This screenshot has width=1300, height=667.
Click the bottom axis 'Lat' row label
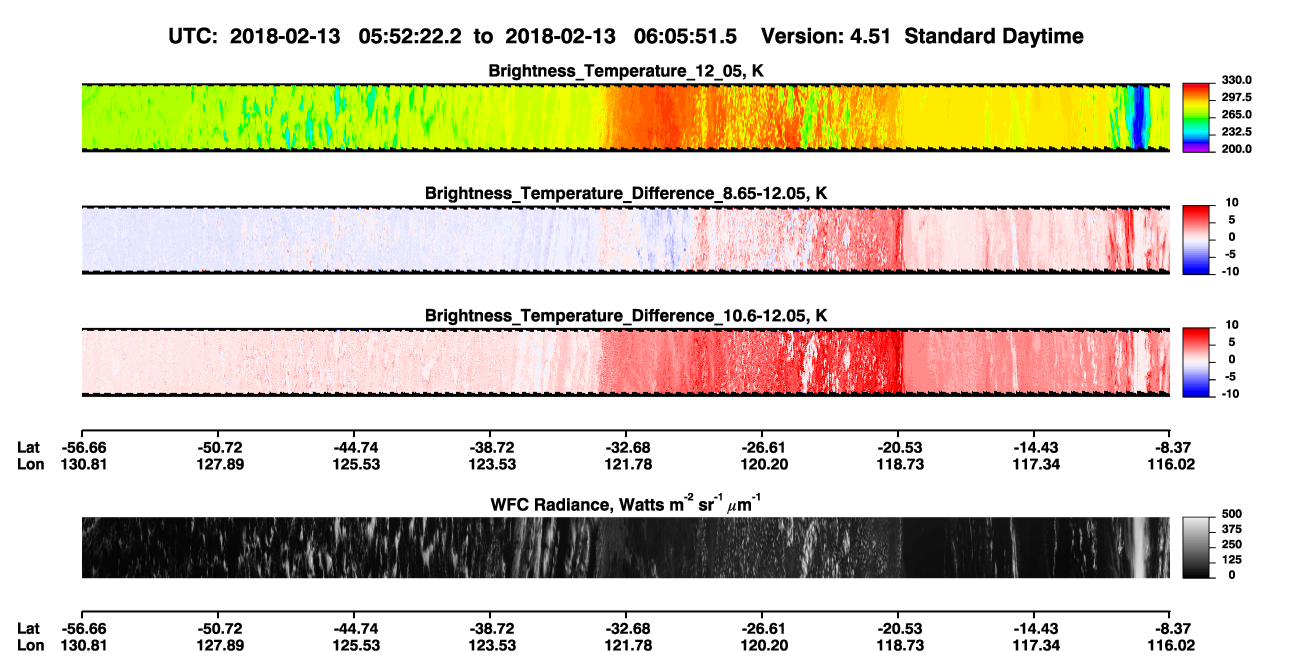pos(29,628)
